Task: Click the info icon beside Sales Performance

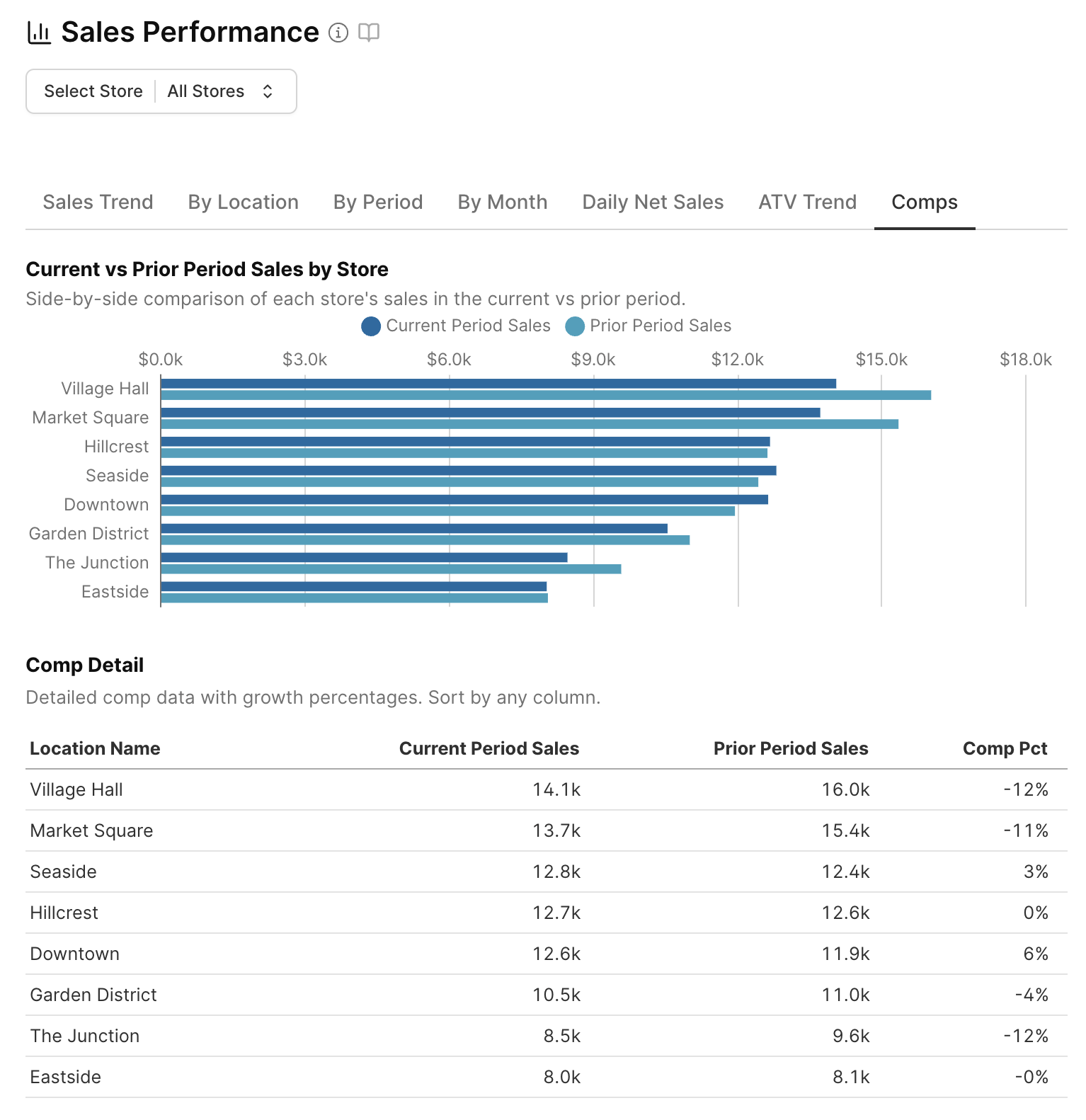Action: [338, 33]
